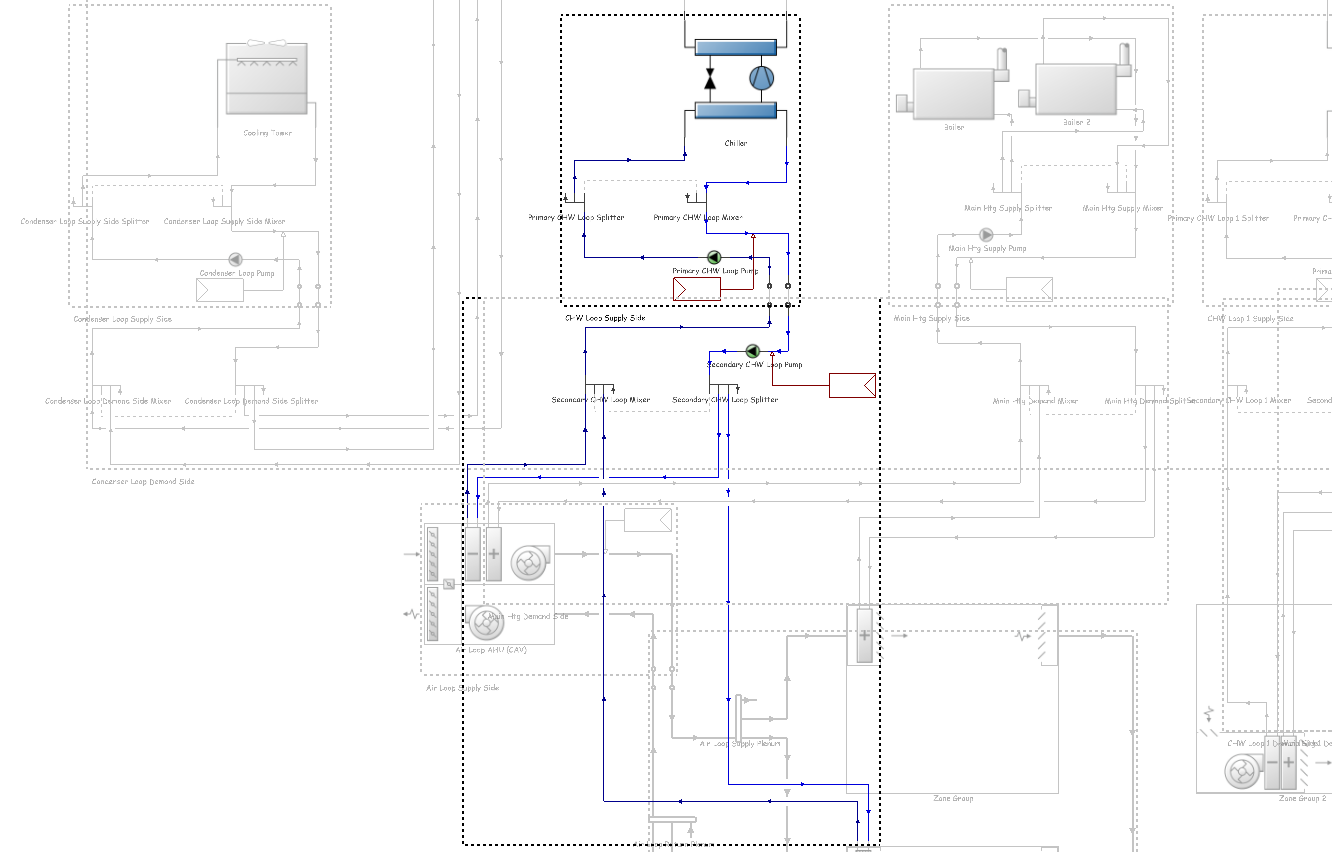Click the AHU return fan icon
Image resolution: width=1332 pixels, height=852 pixels.
tap(487, 624)
